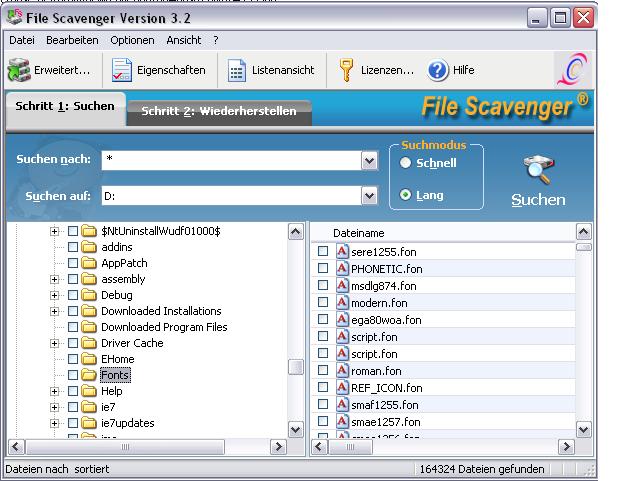642x481 pixels.
Task: Check the box for PHONETIC.fon
Action: pos(323,268)
